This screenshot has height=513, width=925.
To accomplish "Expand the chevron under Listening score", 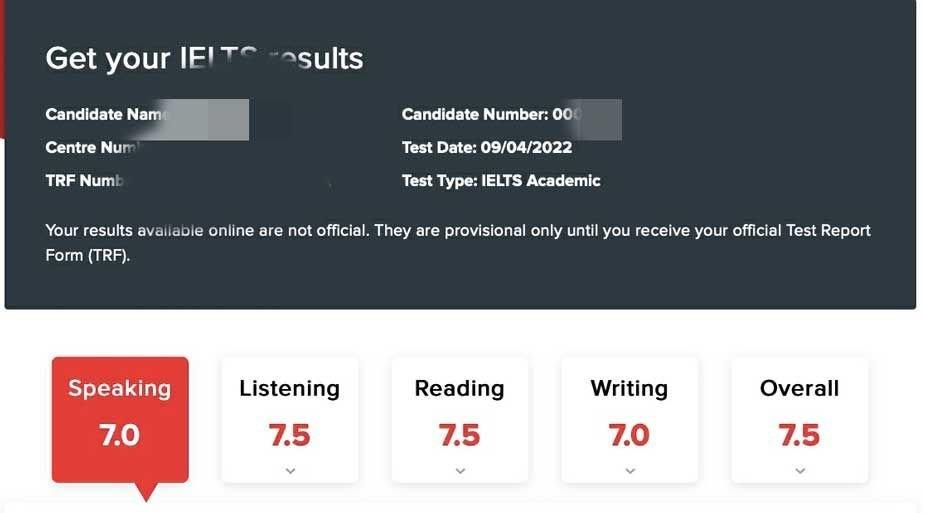I will tap(290, 470).
